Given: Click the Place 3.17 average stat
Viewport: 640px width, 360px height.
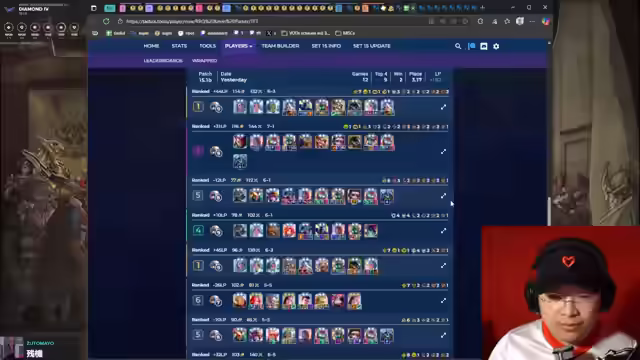Looking at the screenshot, I should [416, 77].
